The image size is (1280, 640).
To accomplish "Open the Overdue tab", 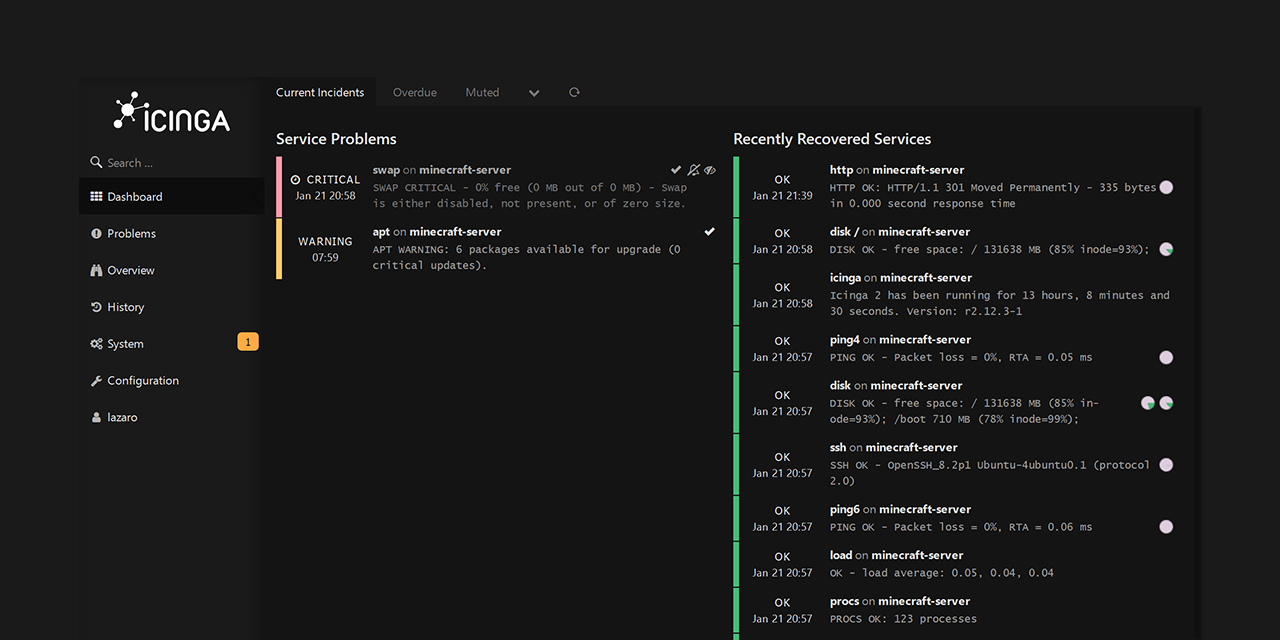I will 415,92.
